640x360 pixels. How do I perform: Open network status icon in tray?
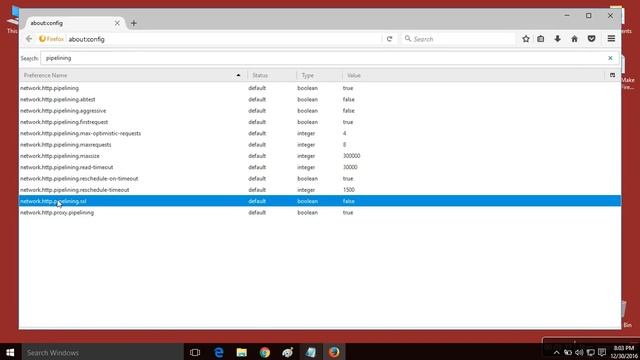591,353
